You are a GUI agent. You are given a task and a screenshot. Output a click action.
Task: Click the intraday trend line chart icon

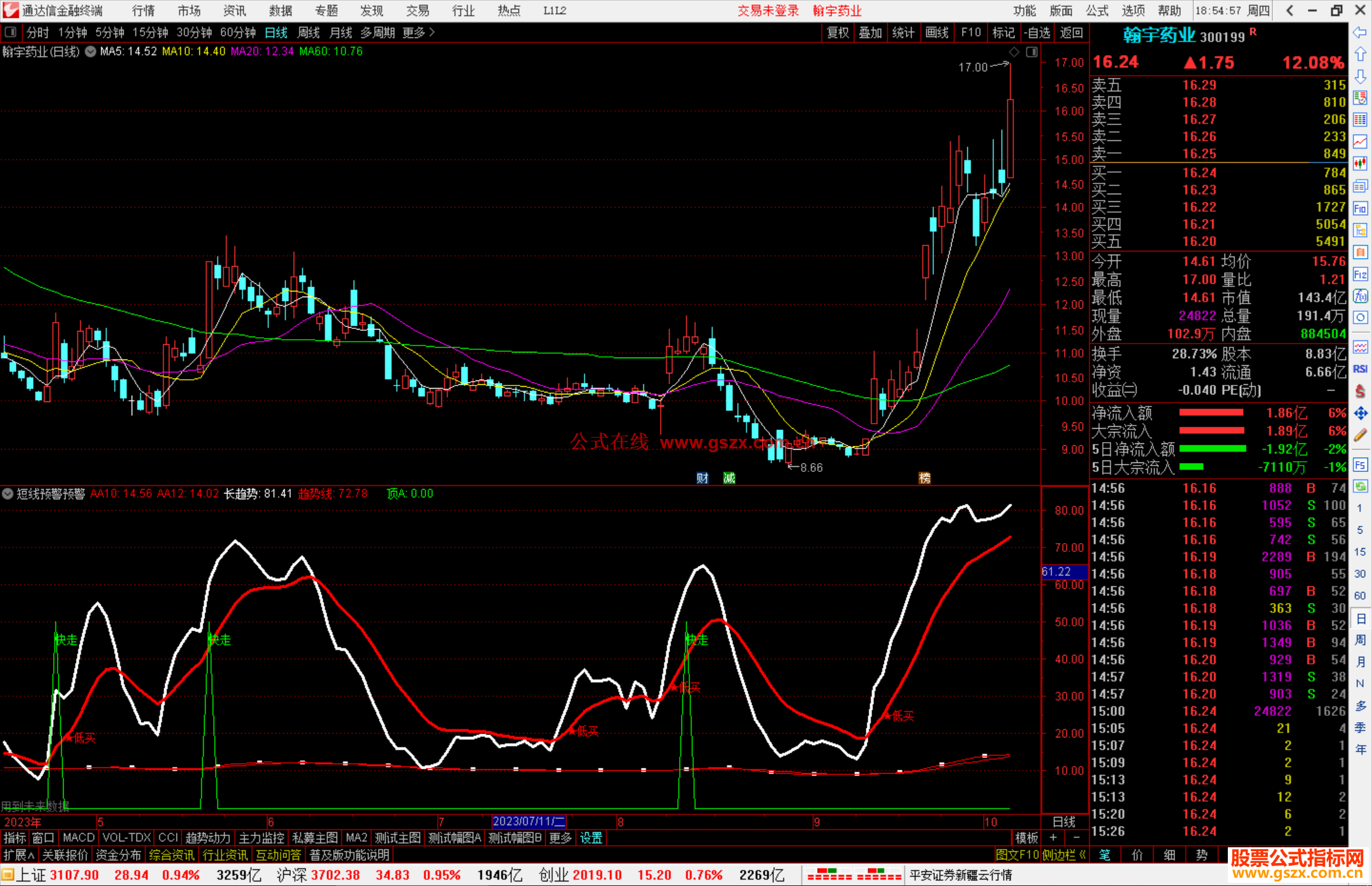(1360, 142)
